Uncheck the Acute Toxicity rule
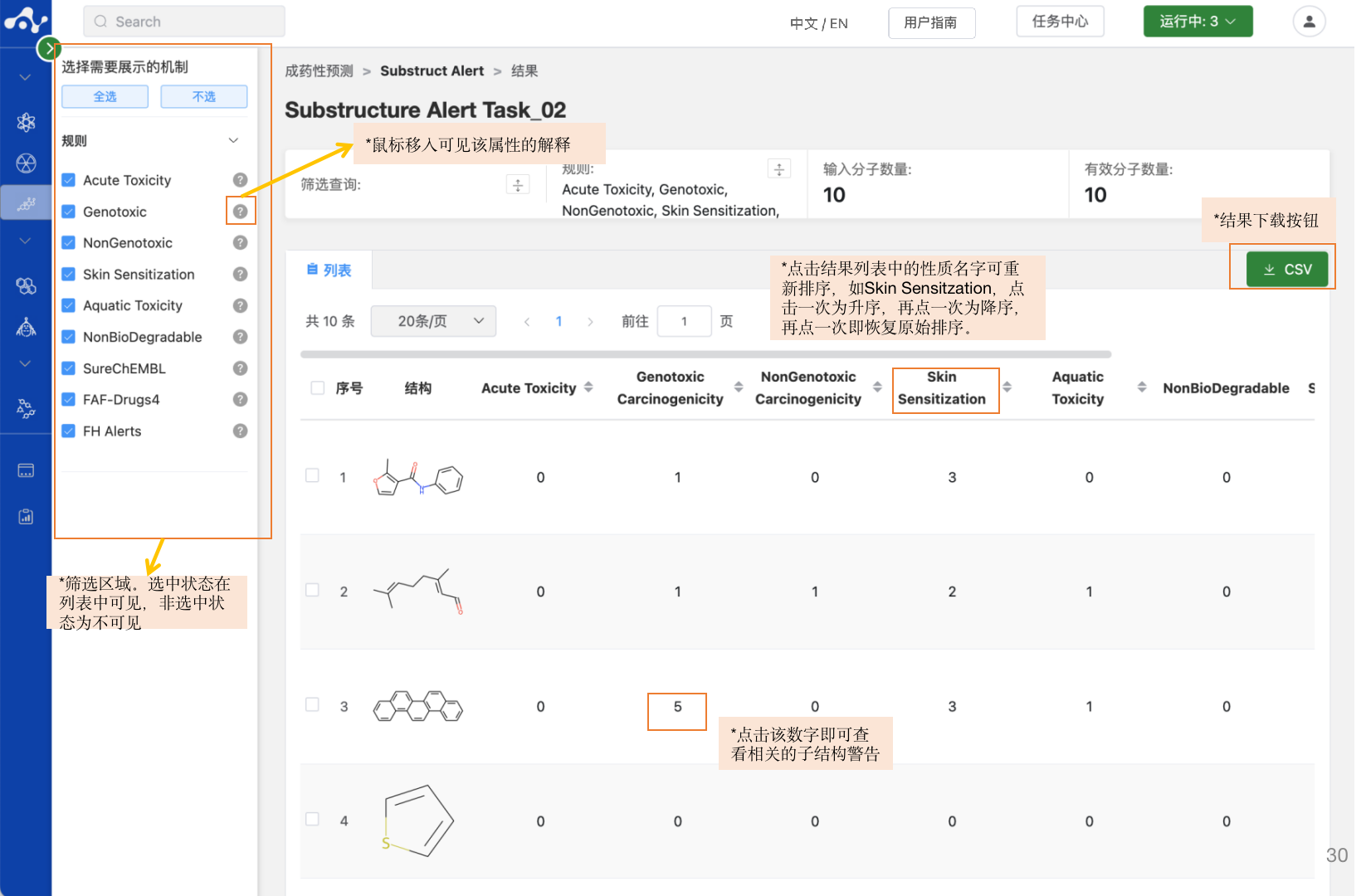1366x896 pixels. (68, 179)
